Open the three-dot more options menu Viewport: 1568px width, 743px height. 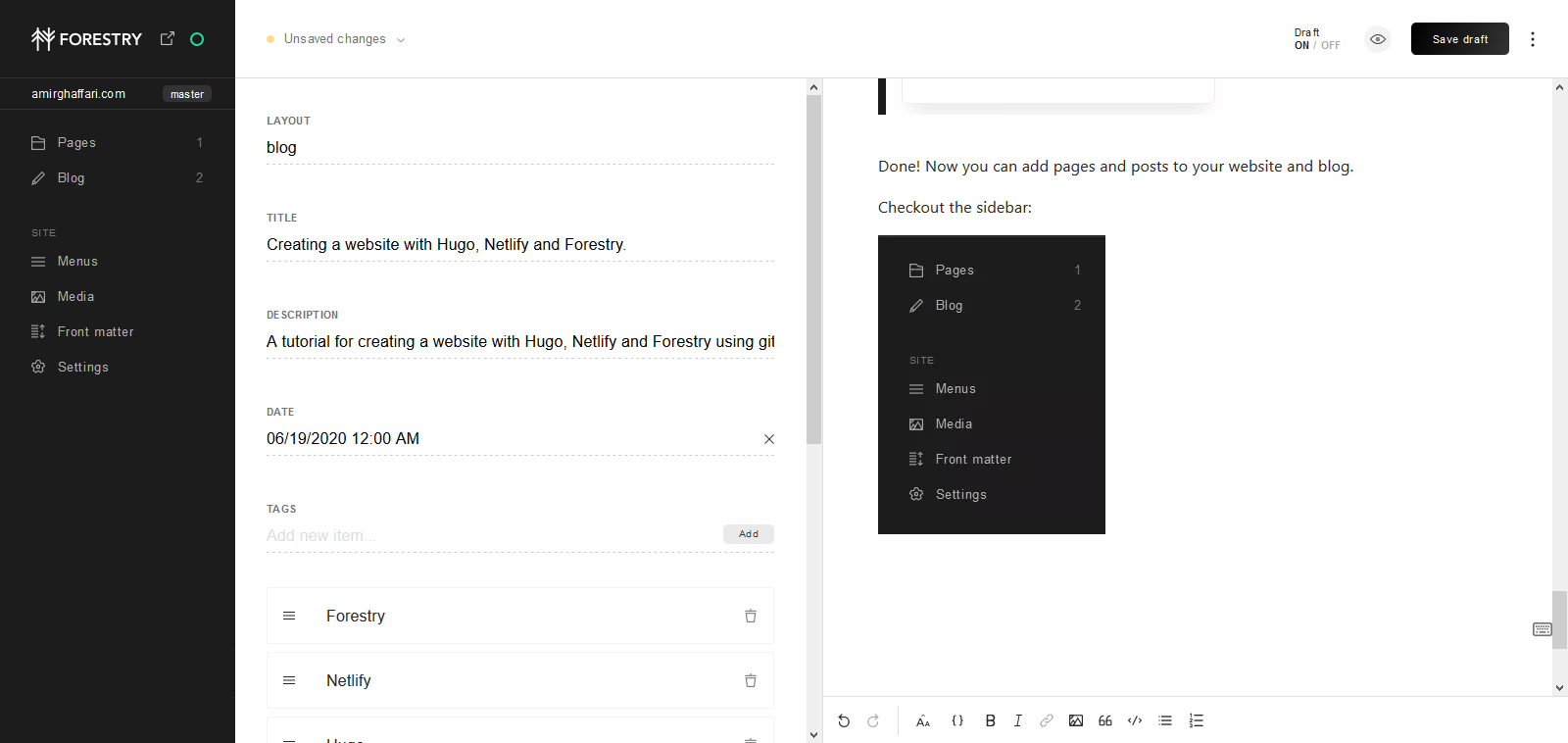(1533, 39)
